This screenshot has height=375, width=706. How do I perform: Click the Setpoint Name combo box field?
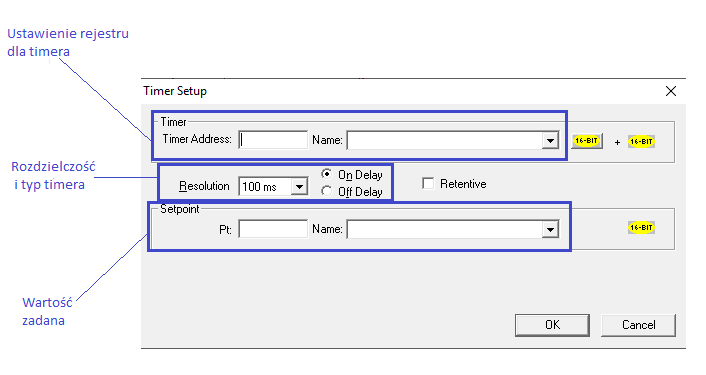(x=453, y=230)
